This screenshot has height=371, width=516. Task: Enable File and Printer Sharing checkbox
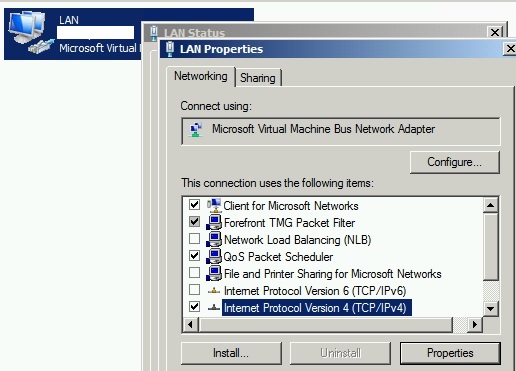(194, 273)
